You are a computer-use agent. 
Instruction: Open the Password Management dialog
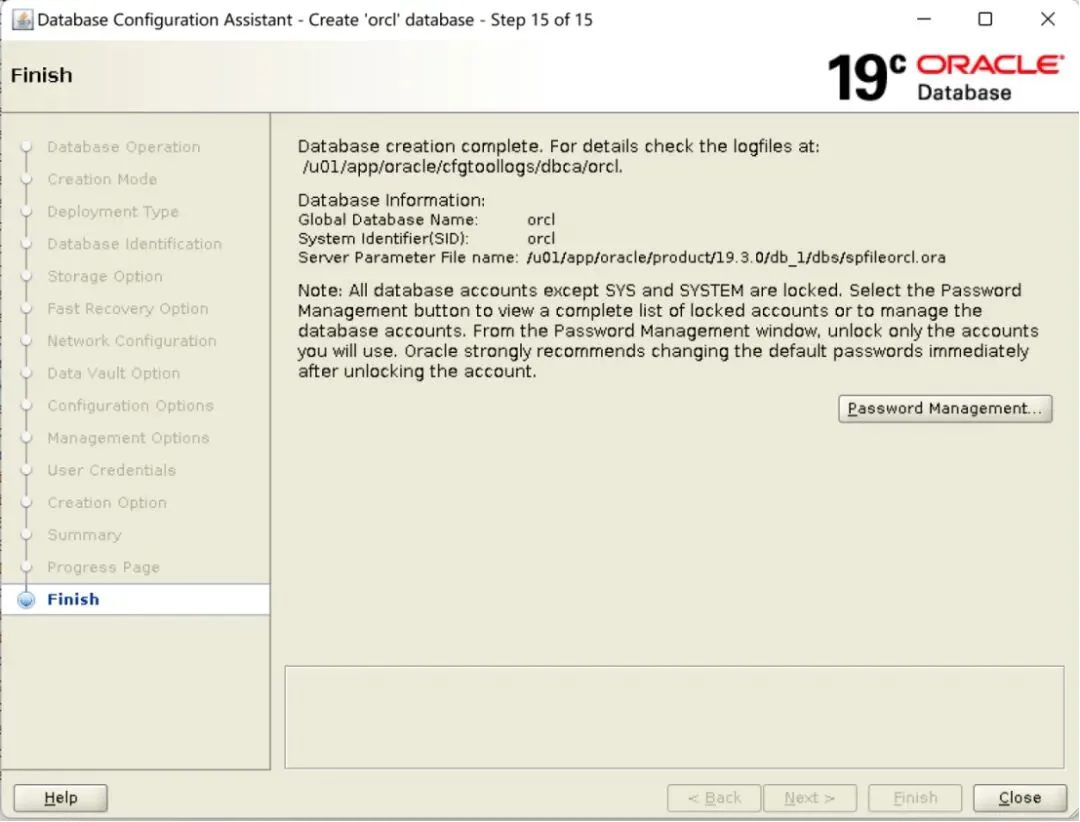[x=945, y=409]
